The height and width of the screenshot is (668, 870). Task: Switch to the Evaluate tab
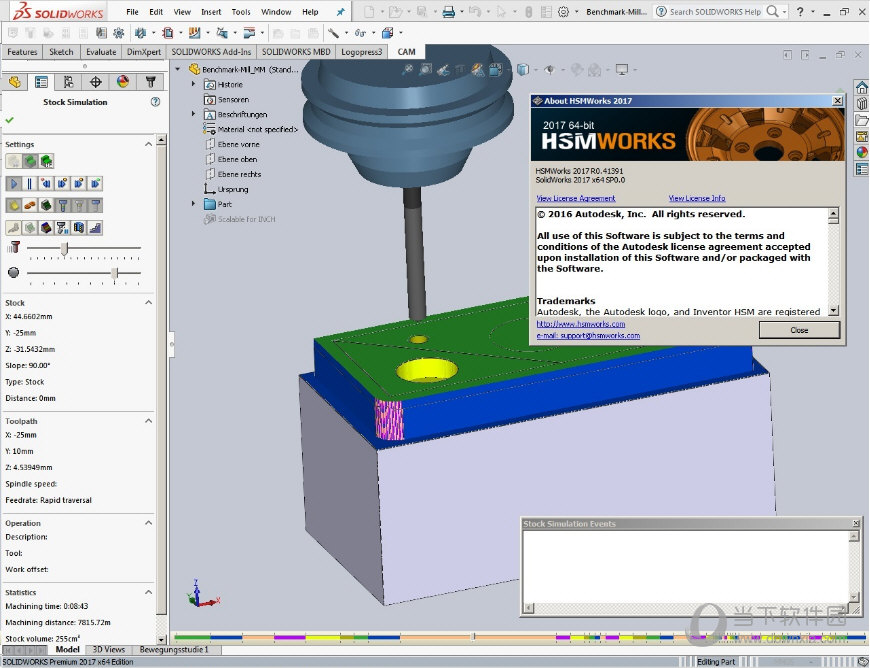point(101,51)
